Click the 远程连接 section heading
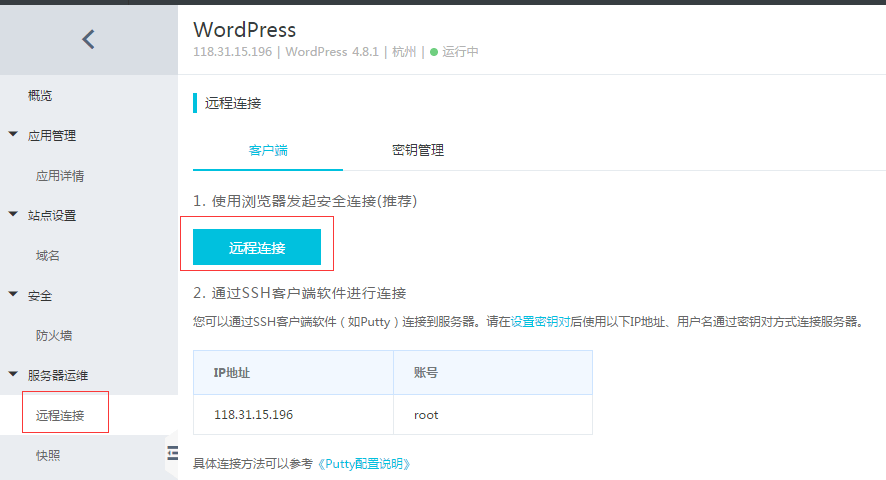 click(233, 103)
